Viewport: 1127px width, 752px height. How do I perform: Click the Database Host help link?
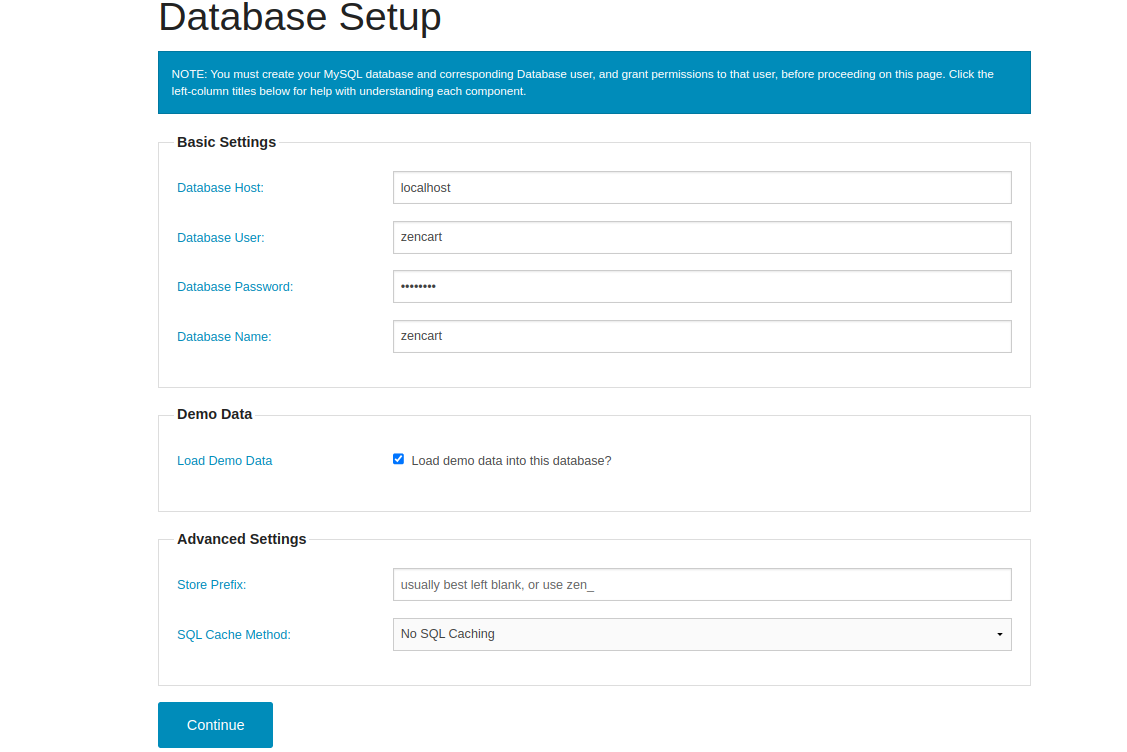tap(220, 188)
